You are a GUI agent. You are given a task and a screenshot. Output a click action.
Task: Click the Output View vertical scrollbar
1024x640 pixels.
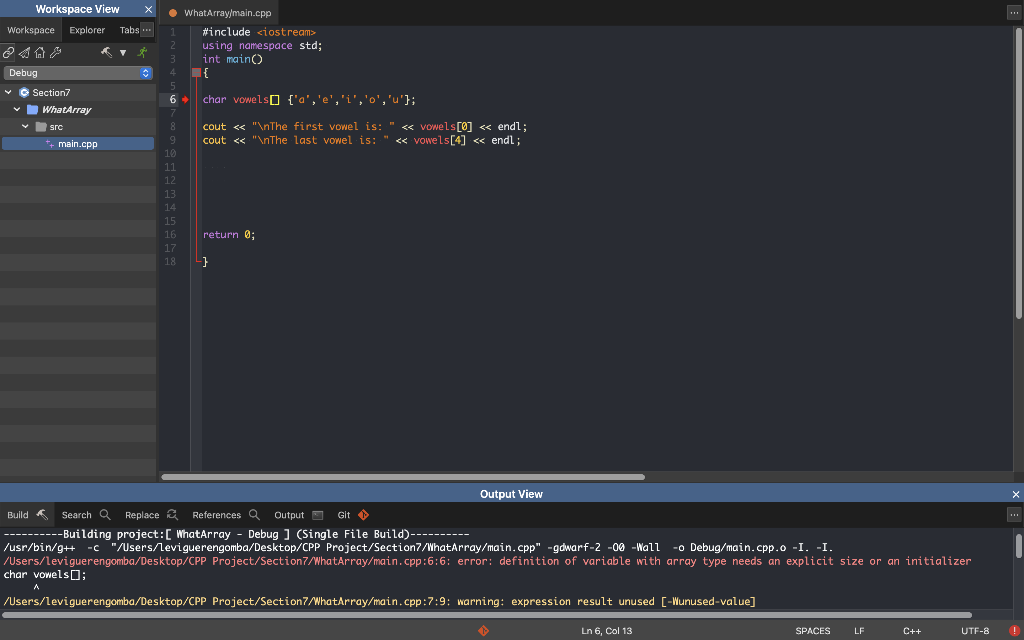tap(1019, 545)
